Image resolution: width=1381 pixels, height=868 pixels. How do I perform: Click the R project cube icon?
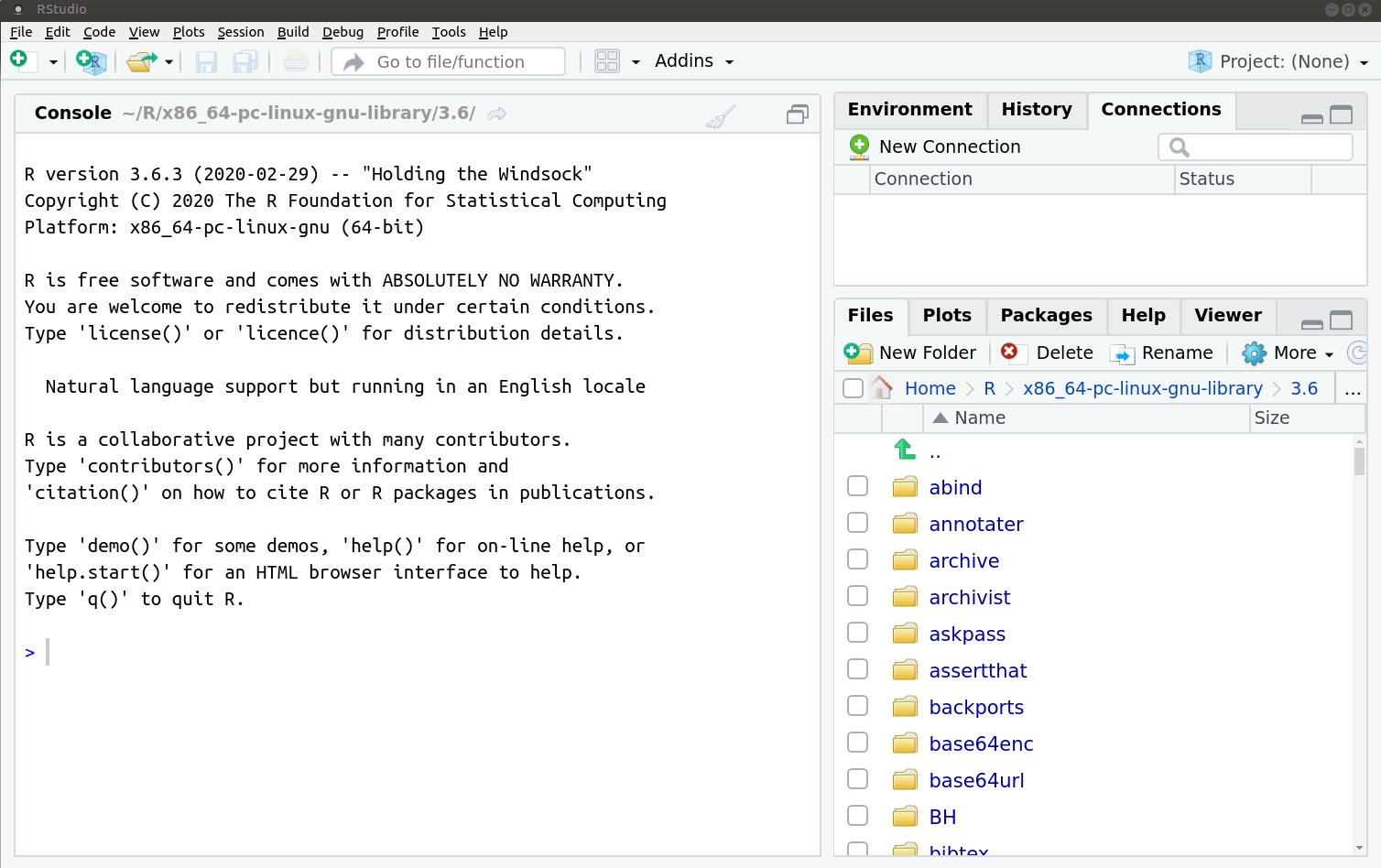(x=1200, y=61)
